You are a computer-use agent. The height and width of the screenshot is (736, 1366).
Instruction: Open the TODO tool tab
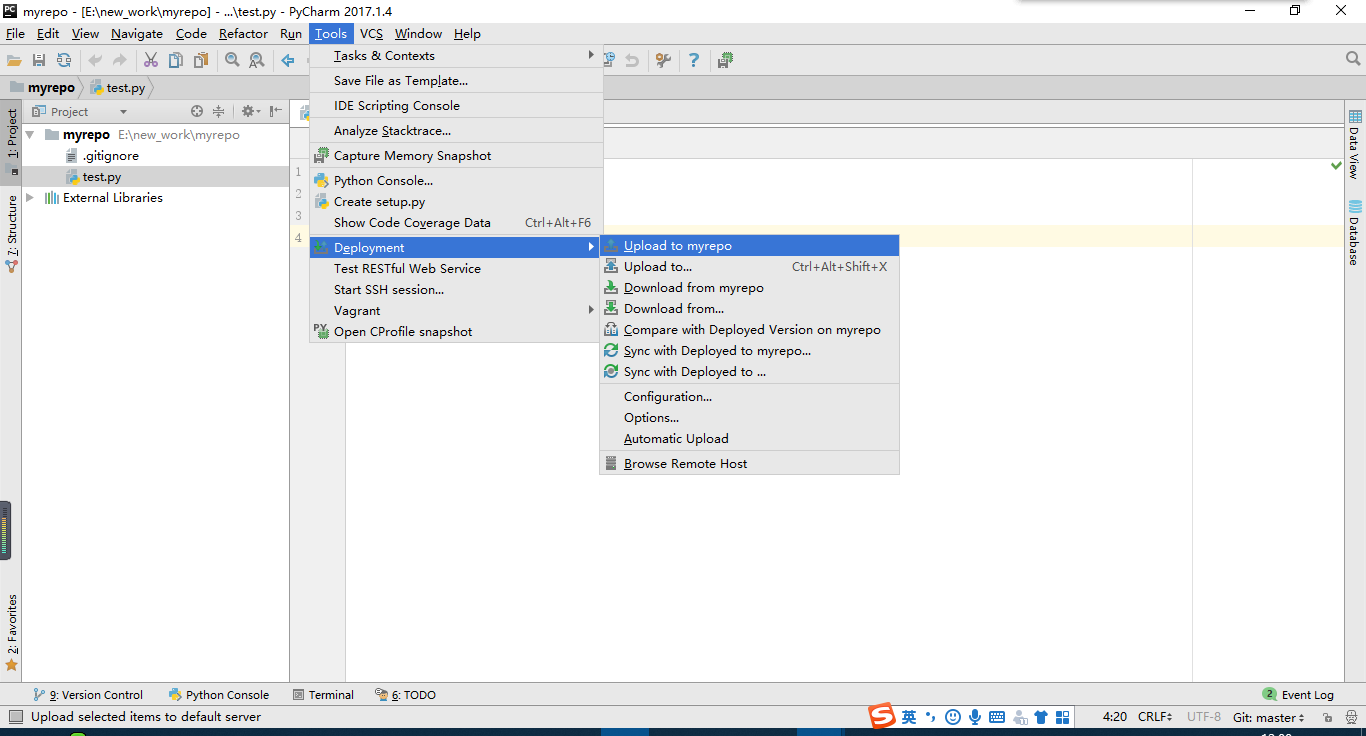coord(405,695)
